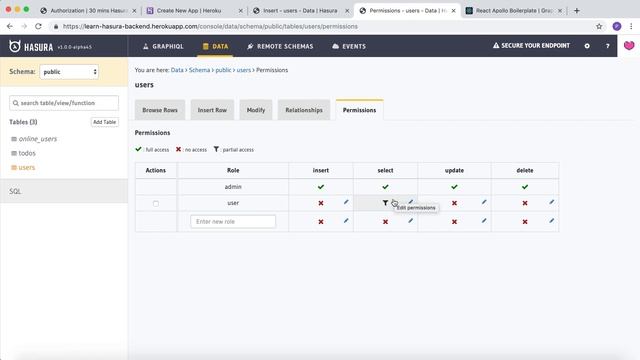Viewport: 640px width, 360px height.
Task: Edit select permission pencil for new role
Action: click(411, 221)
